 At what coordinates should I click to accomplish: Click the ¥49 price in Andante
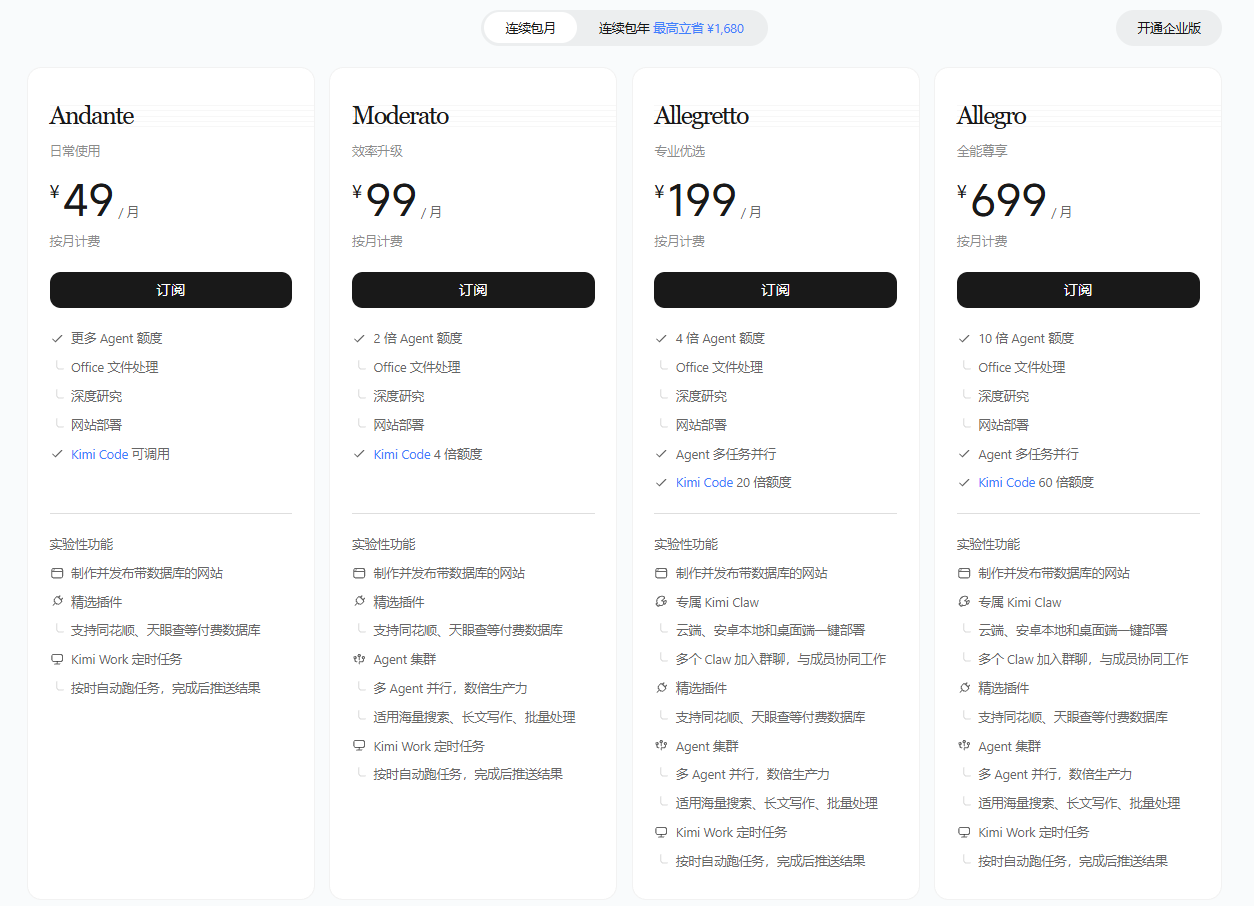pos(82,201)
